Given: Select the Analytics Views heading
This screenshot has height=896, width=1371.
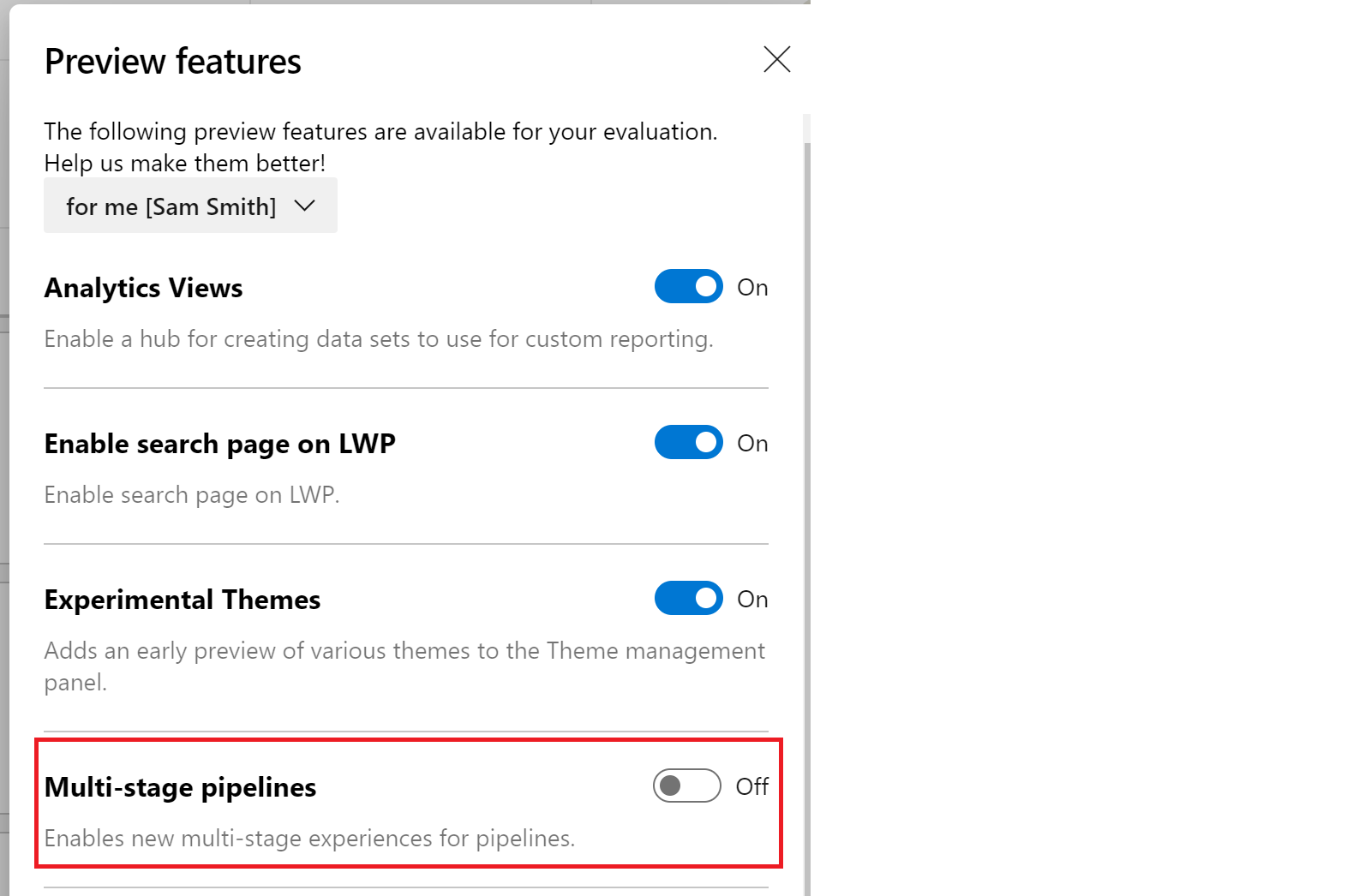Looking at the screenshot, I should point(143,288).
